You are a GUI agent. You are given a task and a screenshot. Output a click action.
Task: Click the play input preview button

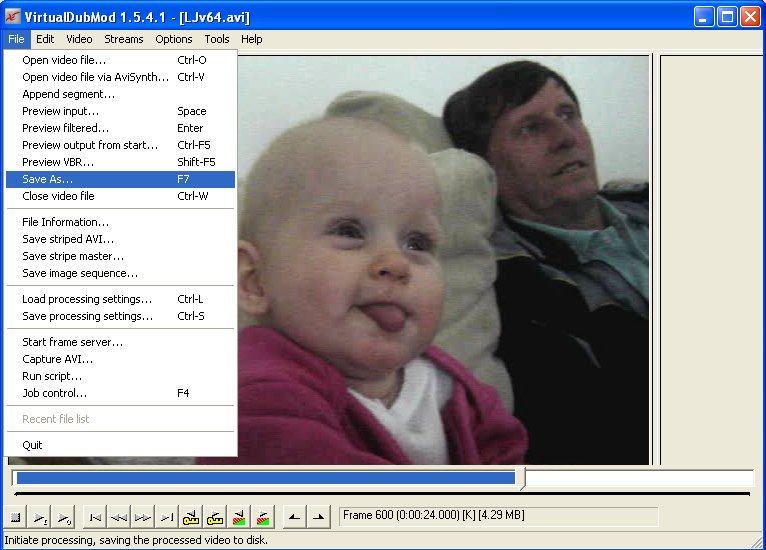[x=40, y=517]
